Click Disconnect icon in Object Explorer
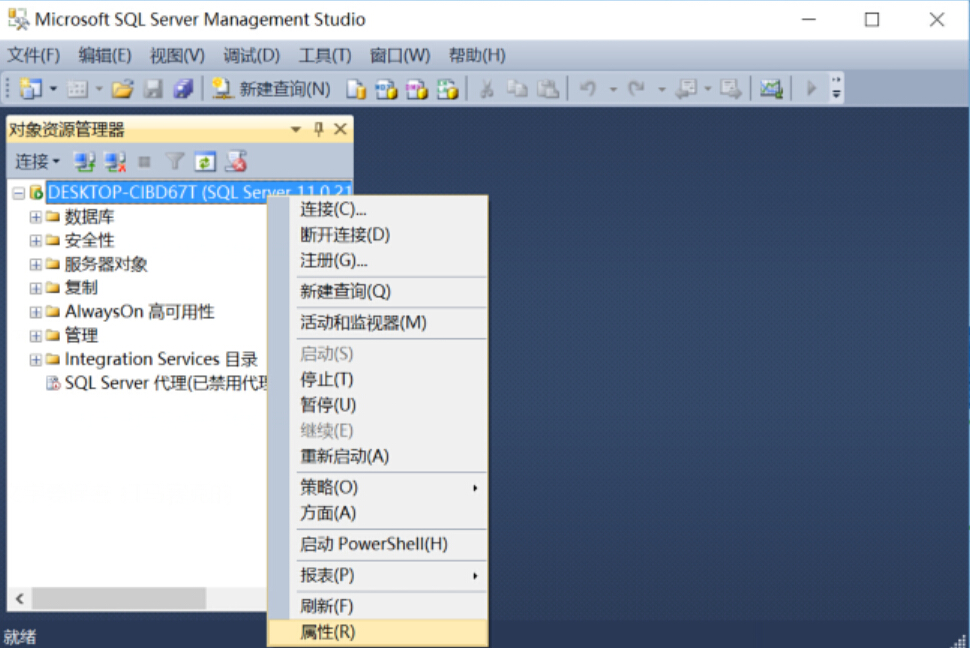The height and width of the screenshot is (648, 970). click(x=115, y=162)
